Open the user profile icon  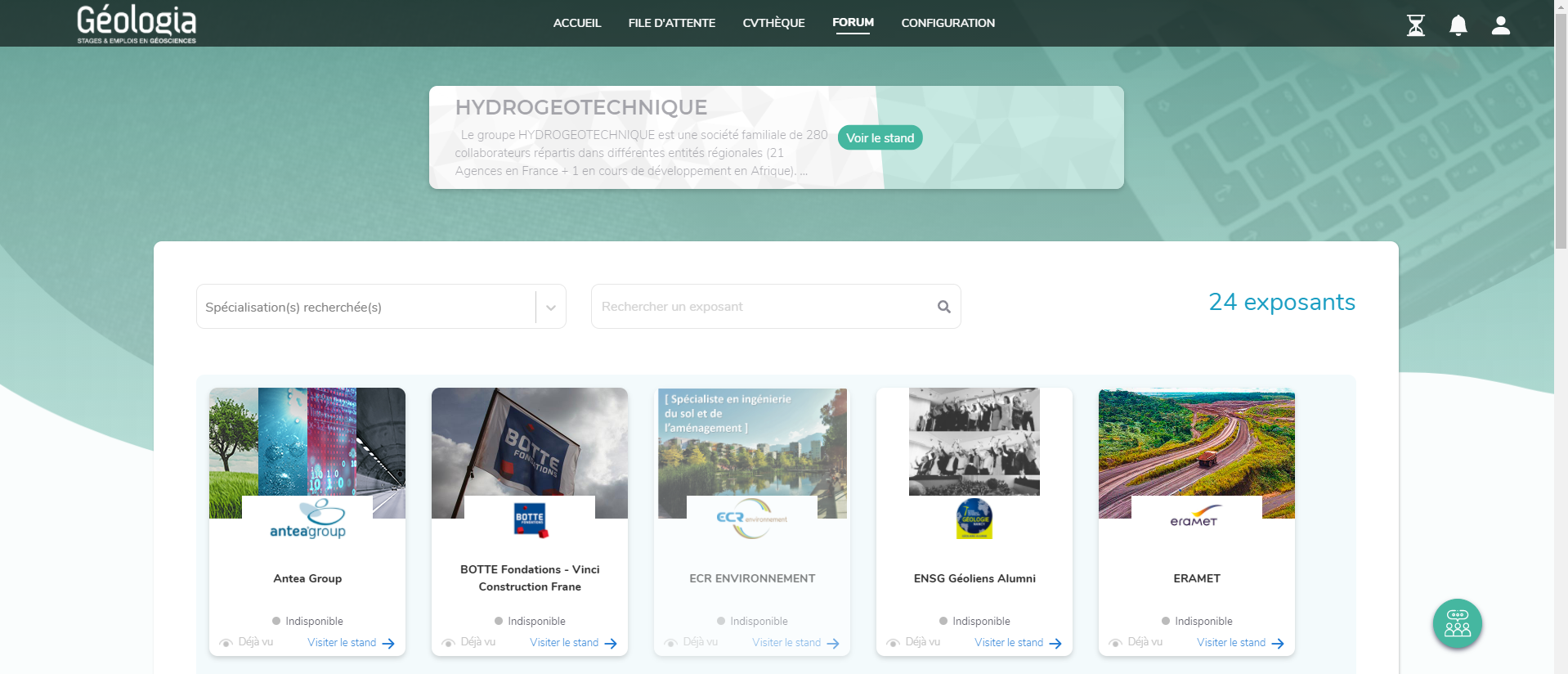tap(1500, 25)
